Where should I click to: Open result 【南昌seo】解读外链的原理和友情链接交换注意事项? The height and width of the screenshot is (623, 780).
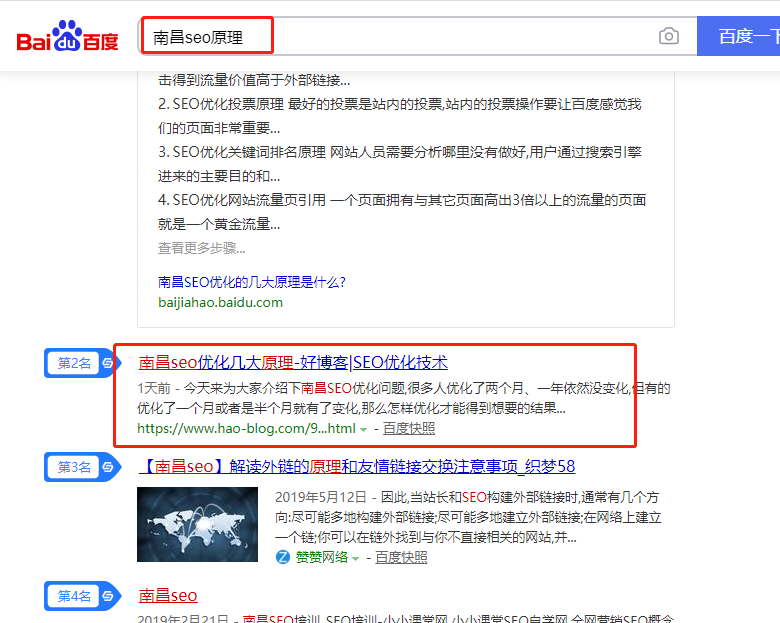(357, 466)
